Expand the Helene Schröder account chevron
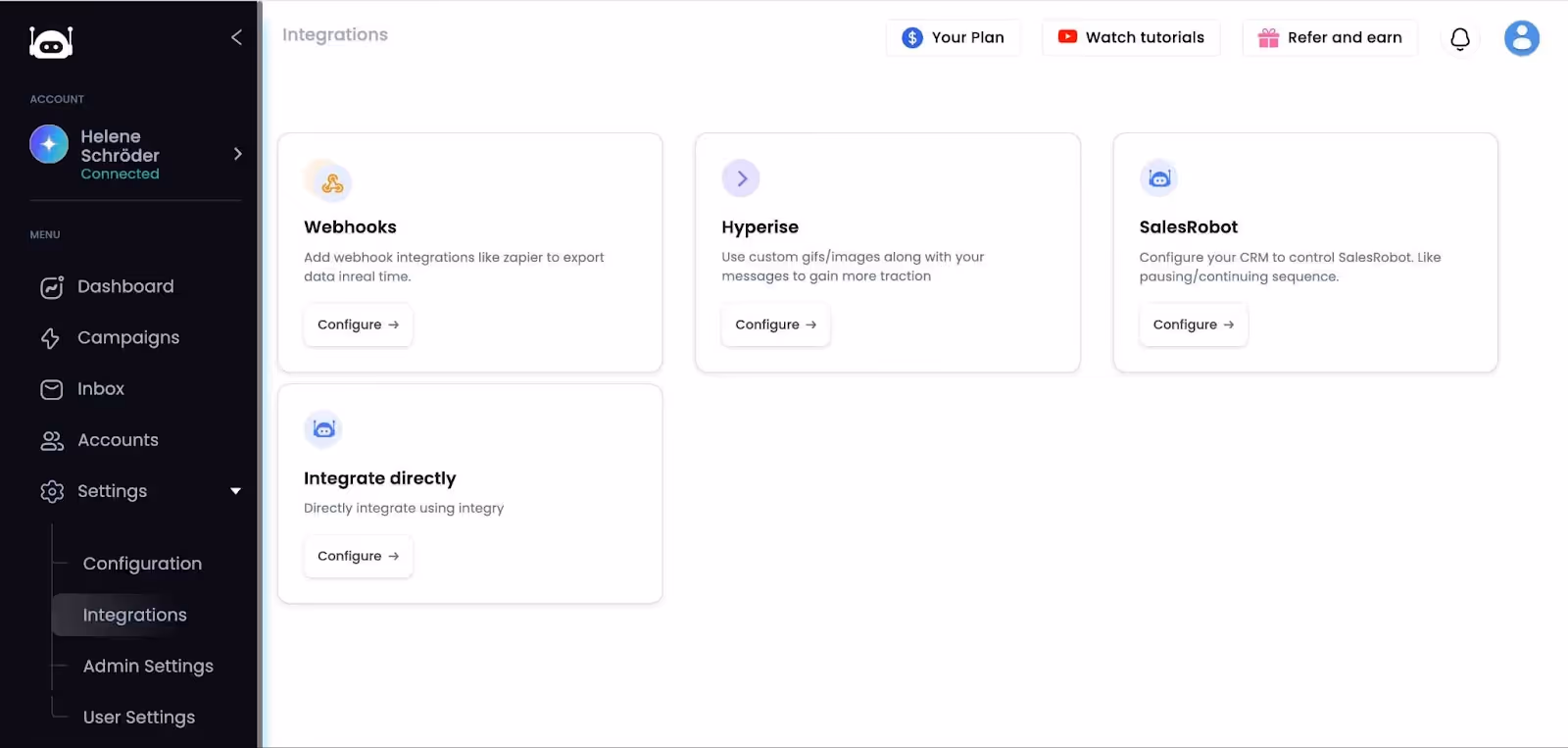Image resolution: width=1568 pixels, height=748 pixels. pos(237,154)
